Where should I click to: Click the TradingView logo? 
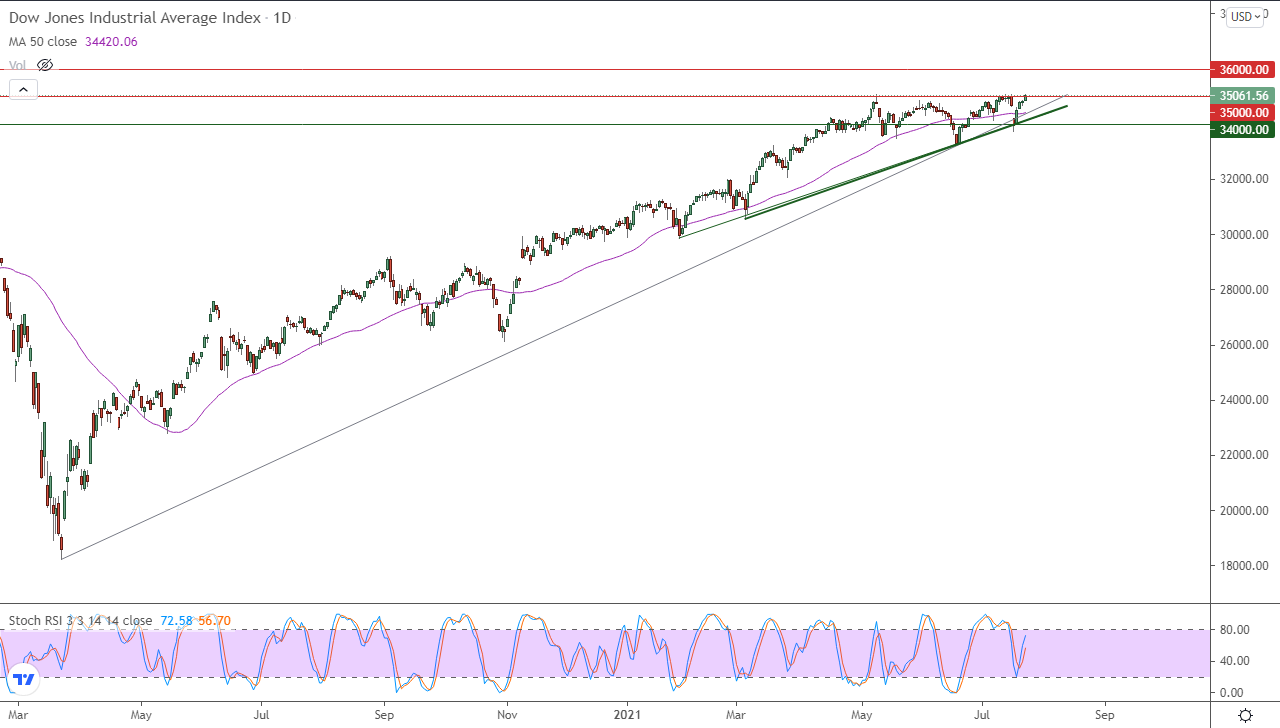coord(24,680)
